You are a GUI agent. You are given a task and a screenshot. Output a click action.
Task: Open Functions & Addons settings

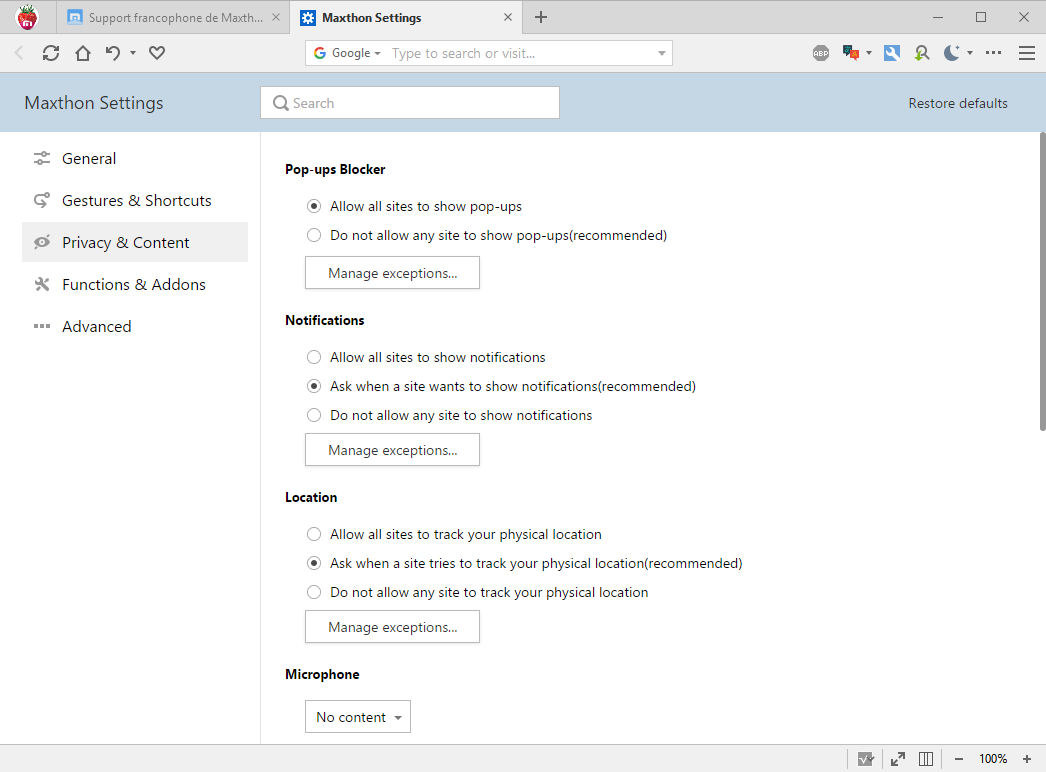[135, 284]
